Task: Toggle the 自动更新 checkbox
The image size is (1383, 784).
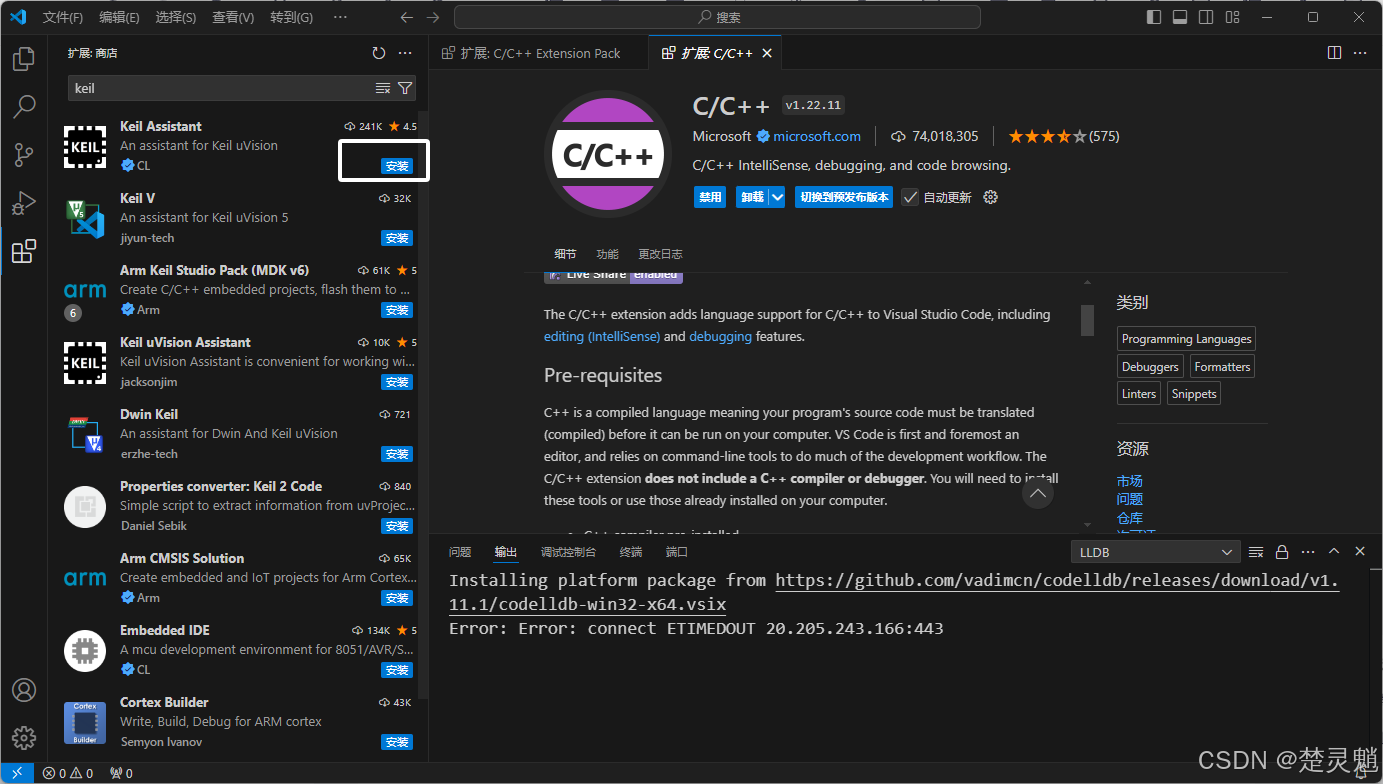Action: (910, 197)
